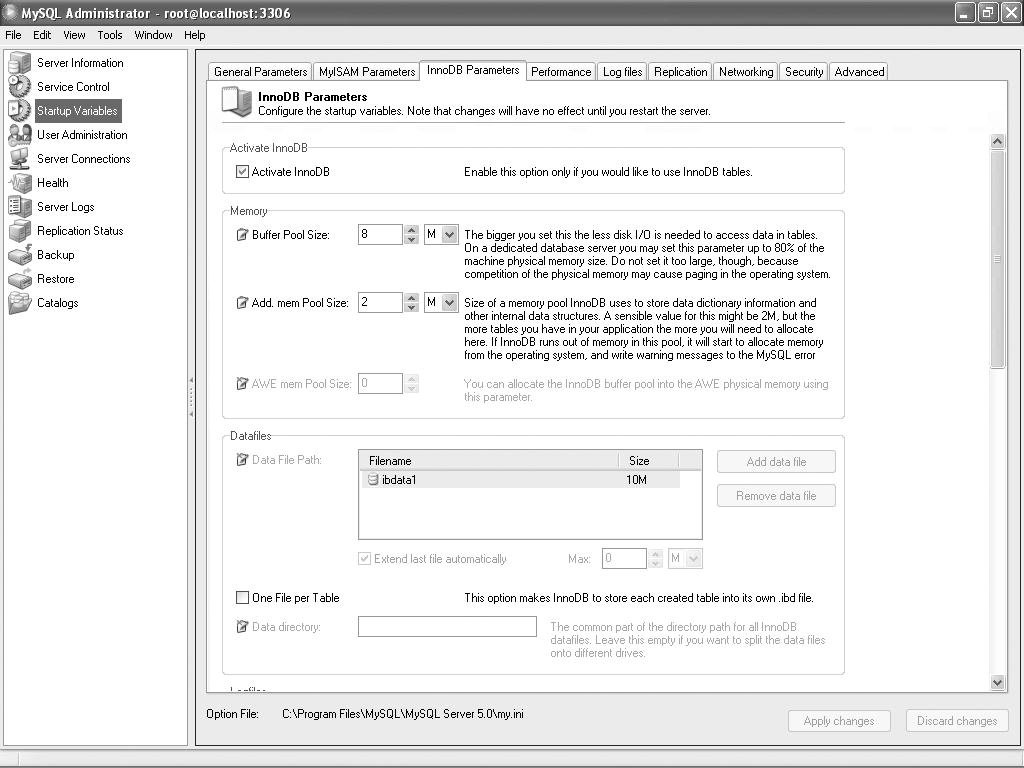Select Startup Variables in the sidebar
1024x768 pixels.
coord(77,110)
